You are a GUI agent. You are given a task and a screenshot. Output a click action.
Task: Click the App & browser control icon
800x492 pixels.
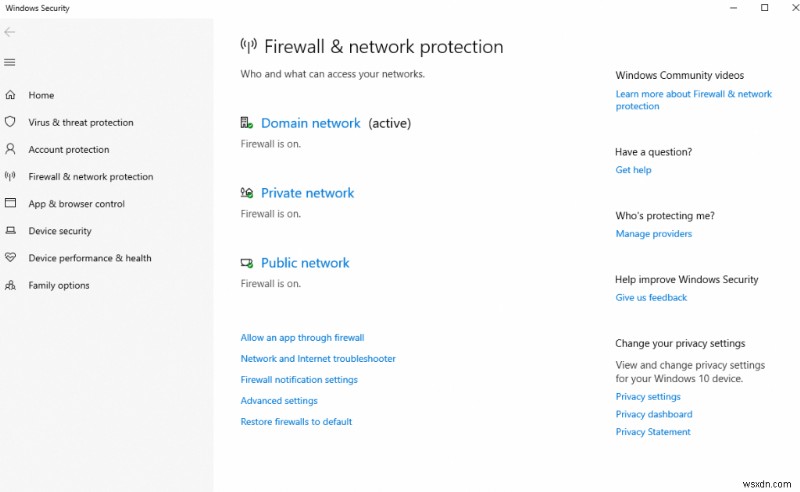(10, 203)
